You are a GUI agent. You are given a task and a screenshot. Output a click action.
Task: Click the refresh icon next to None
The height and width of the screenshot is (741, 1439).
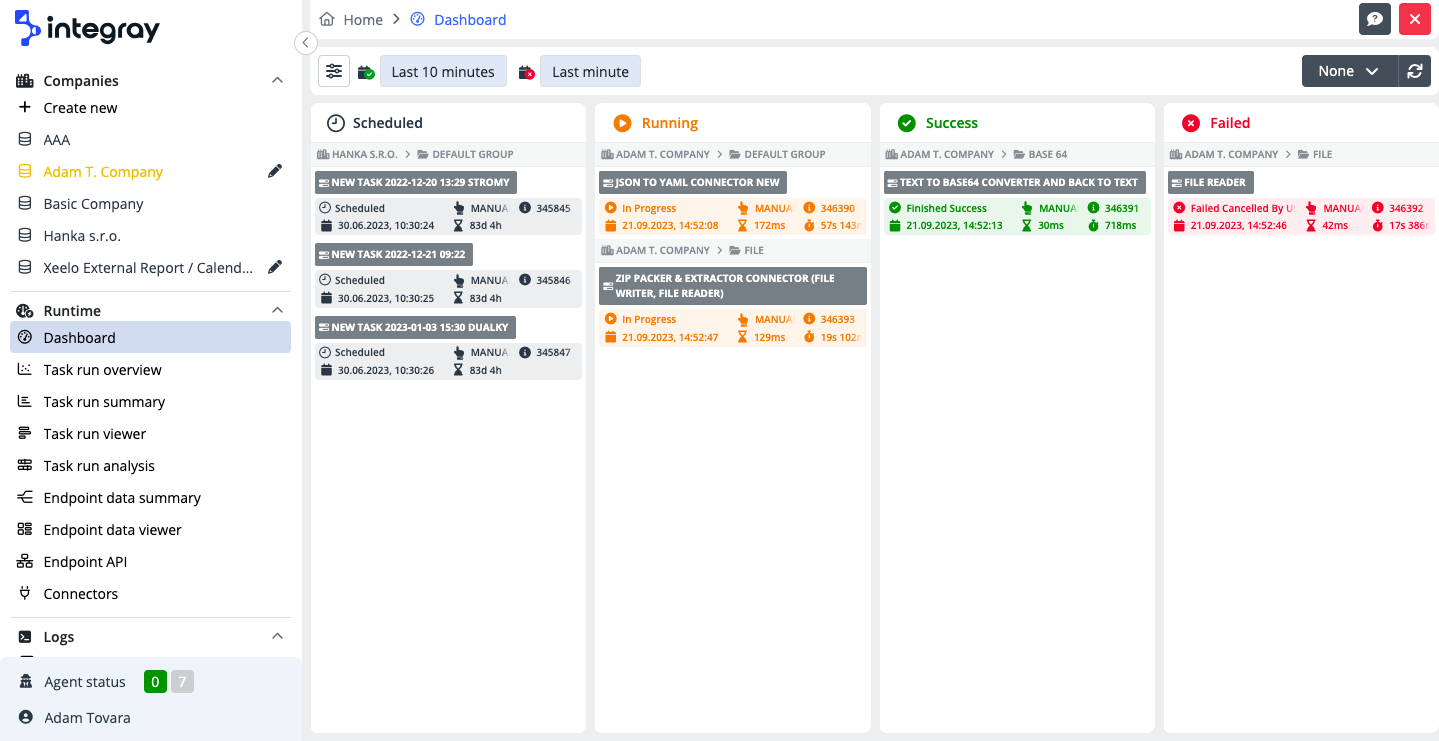[1414, 71]
